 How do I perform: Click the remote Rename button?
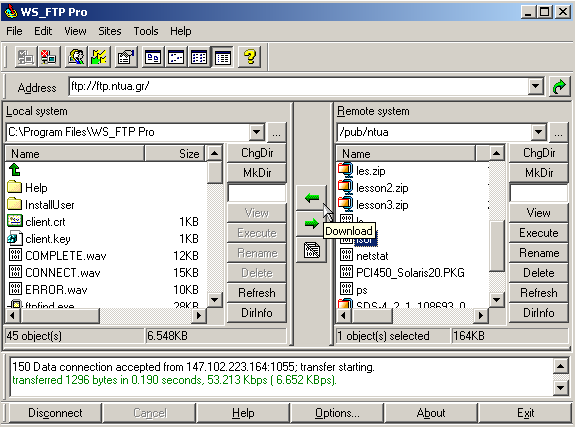[539, 253]
